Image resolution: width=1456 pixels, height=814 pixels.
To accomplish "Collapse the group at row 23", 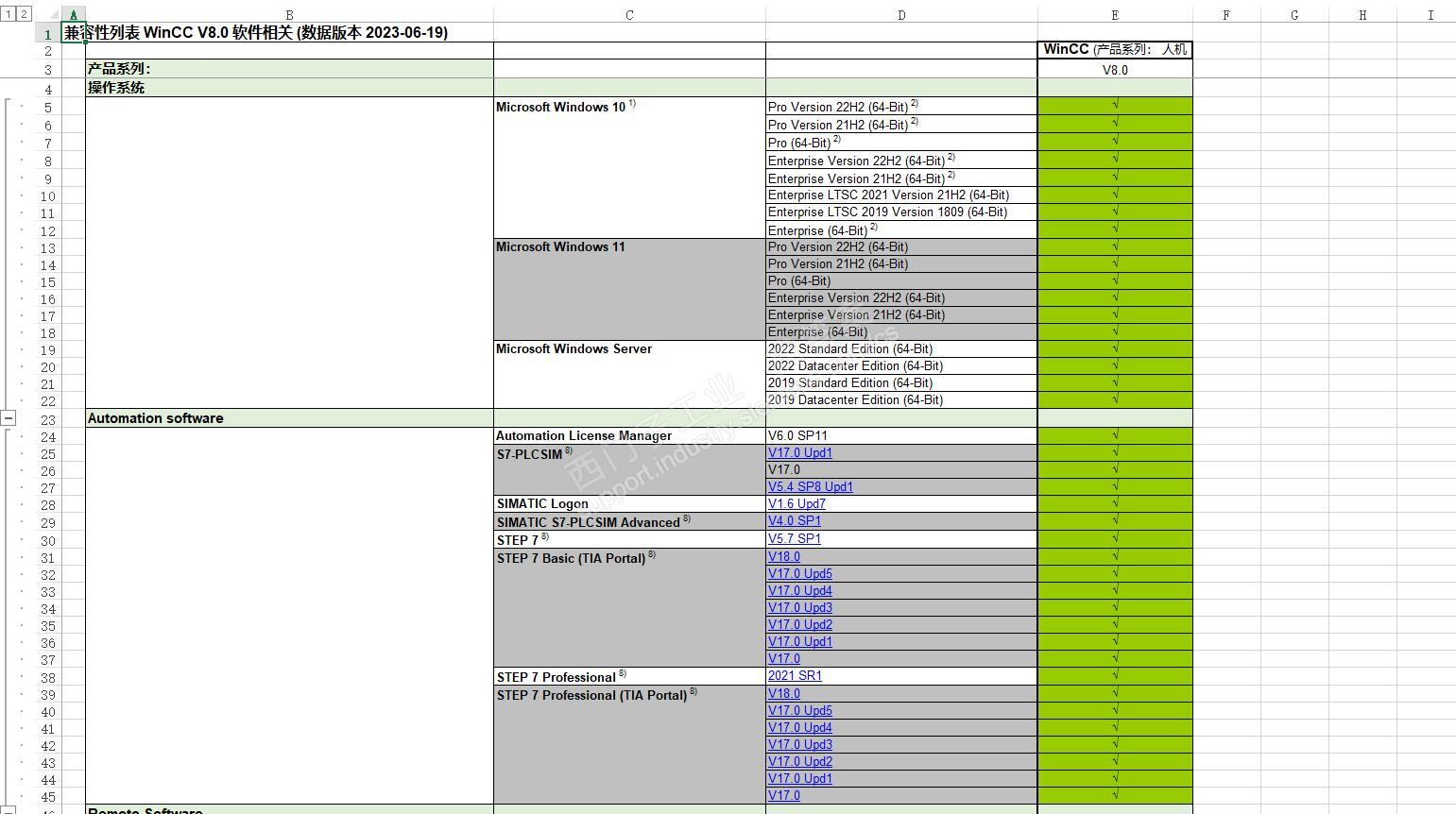I will tap(9, 417).
